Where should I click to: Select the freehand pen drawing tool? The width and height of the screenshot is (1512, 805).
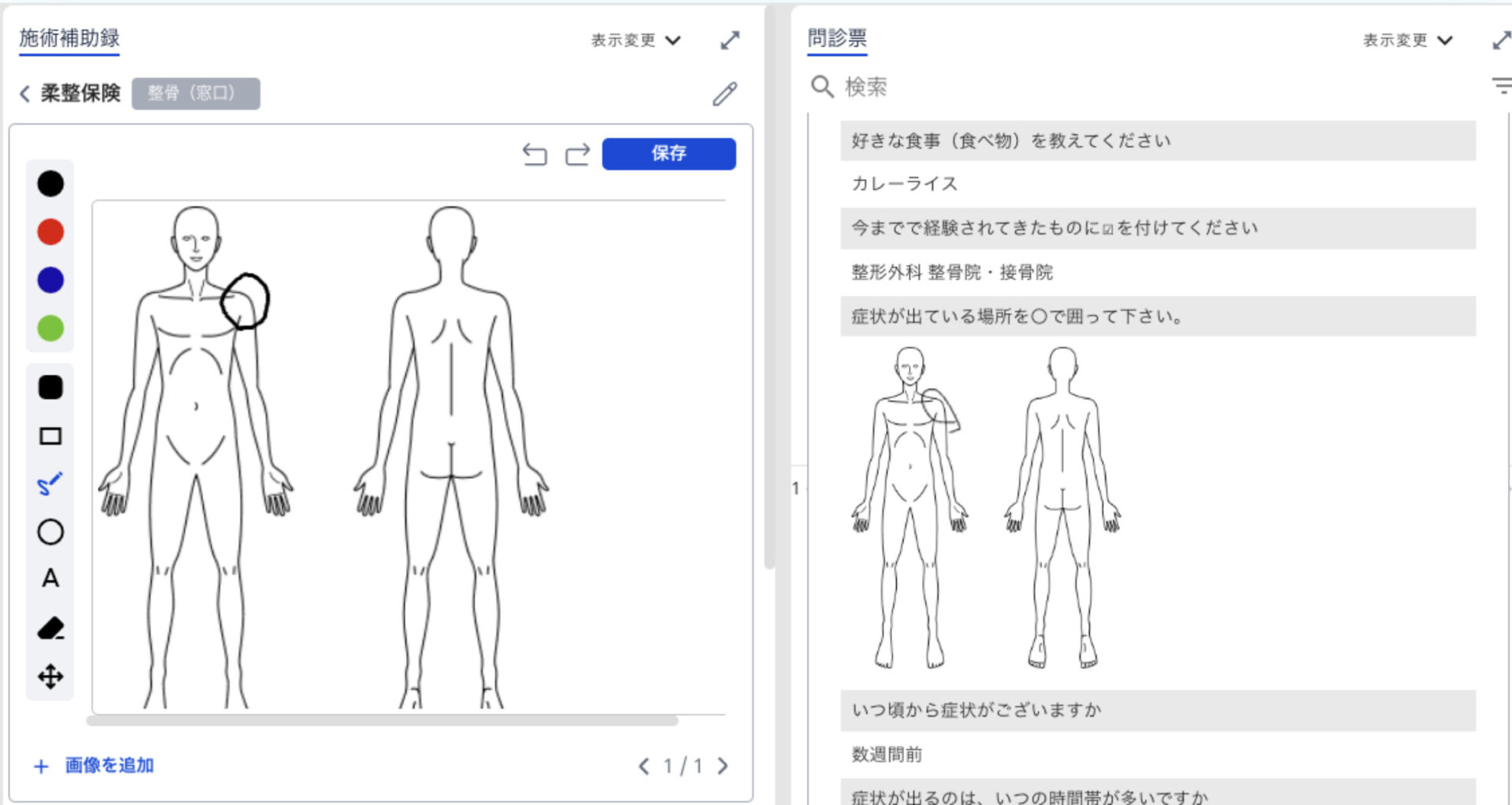[x=50, y=483]
